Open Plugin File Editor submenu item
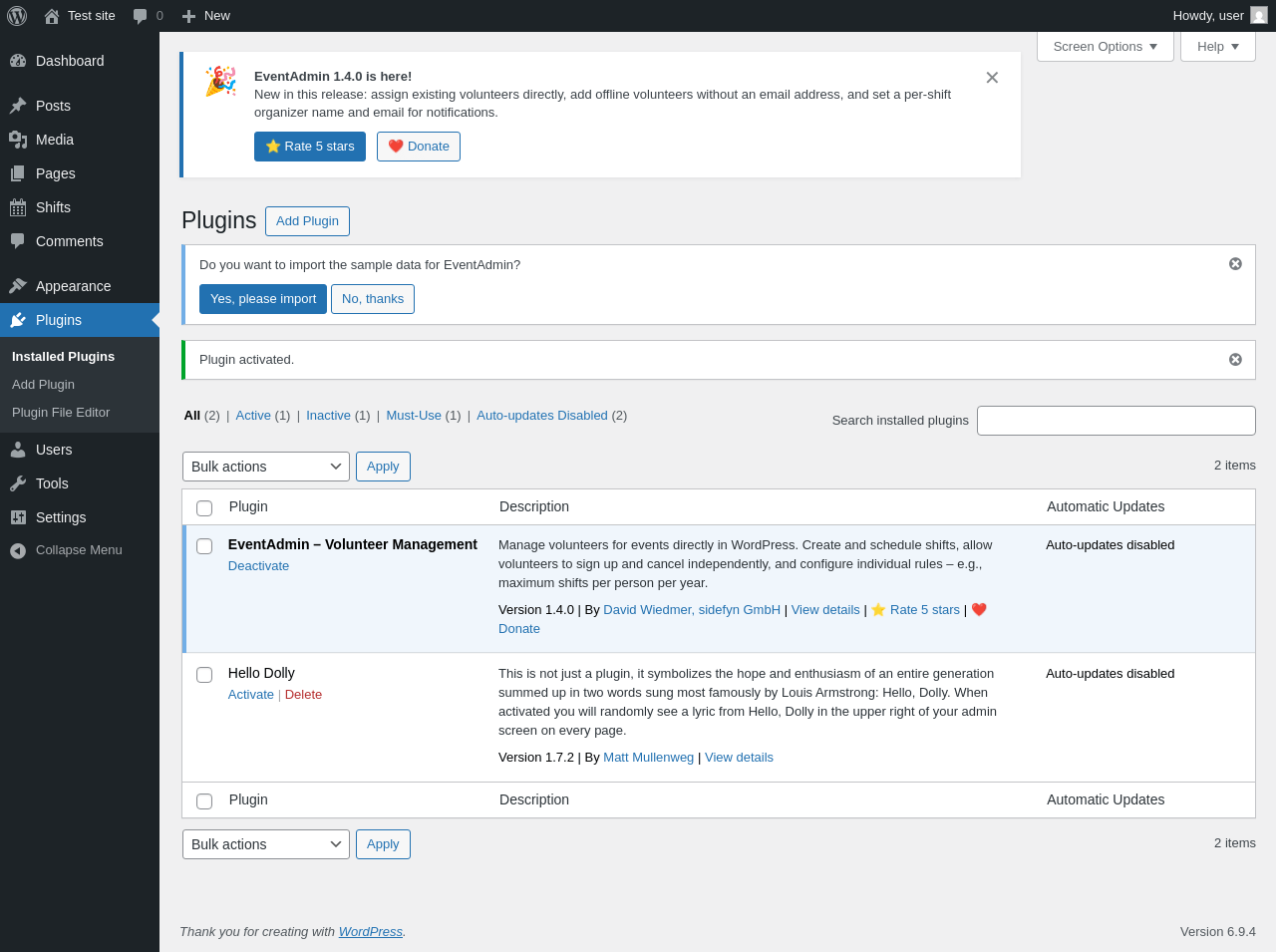The width and height of the screenshot is (1276, 952). point(61,413)
